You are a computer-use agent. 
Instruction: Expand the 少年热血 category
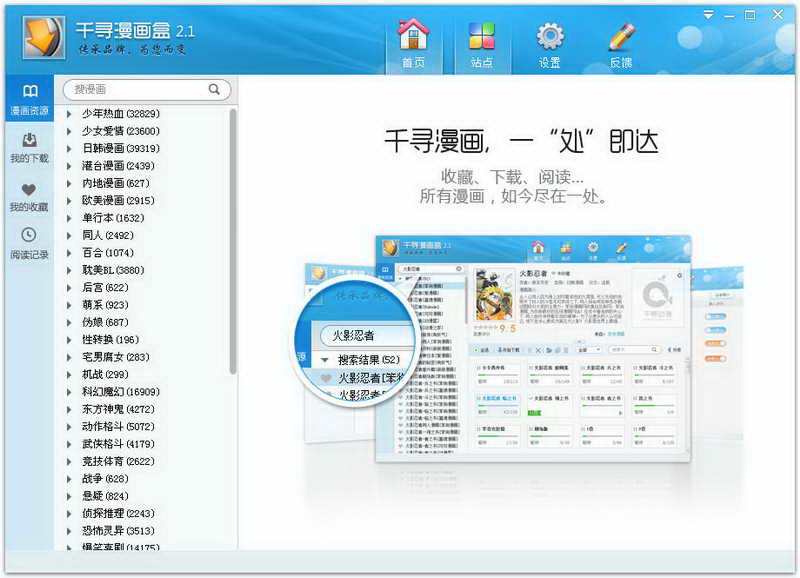pos(69,114)
